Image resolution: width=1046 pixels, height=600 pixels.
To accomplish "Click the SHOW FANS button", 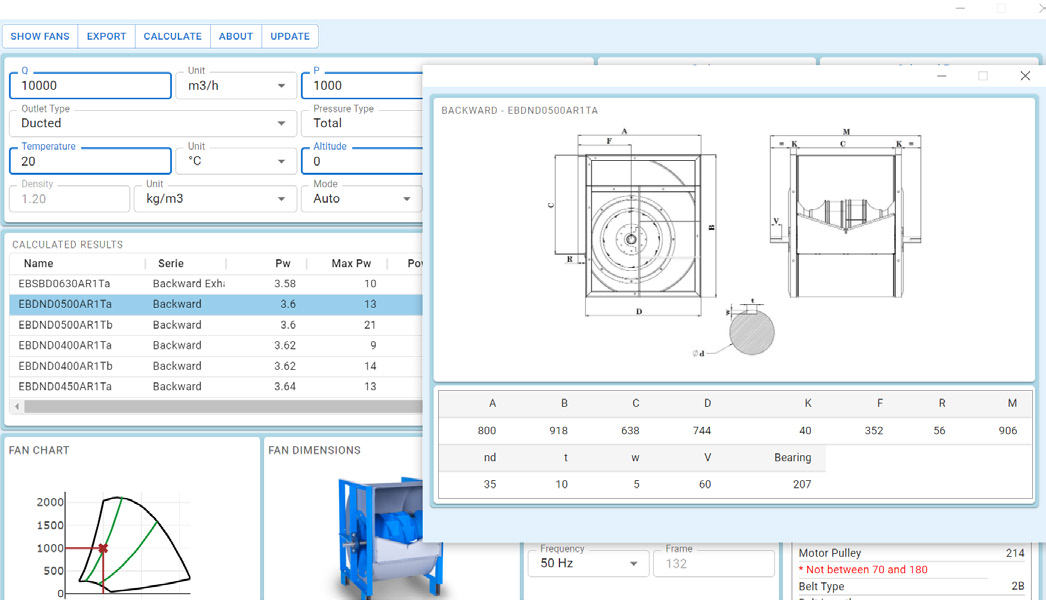I will (x=40, y=36).
